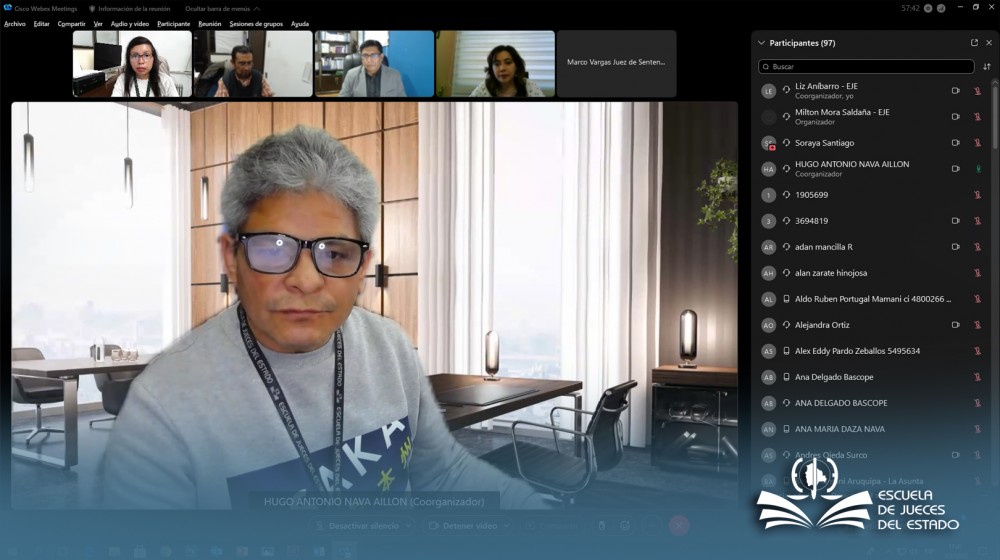The height and width of the screenshot is (560, 1000).
Task: Open the reactions emoji button
Action: [625, 526]
